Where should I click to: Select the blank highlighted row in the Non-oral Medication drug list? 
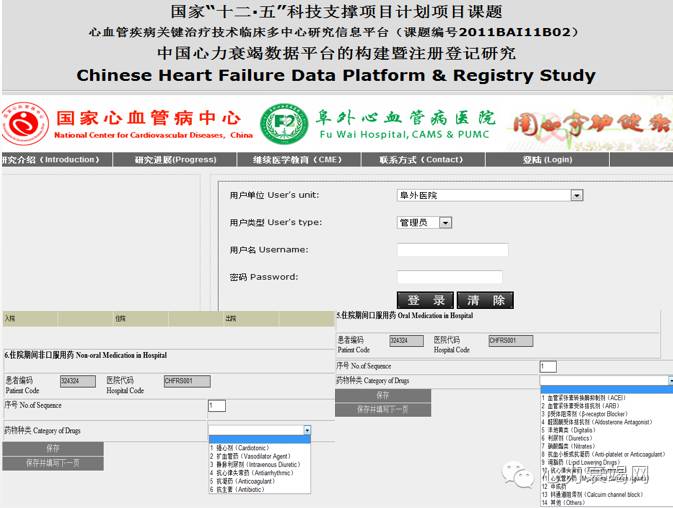(260, 440)
